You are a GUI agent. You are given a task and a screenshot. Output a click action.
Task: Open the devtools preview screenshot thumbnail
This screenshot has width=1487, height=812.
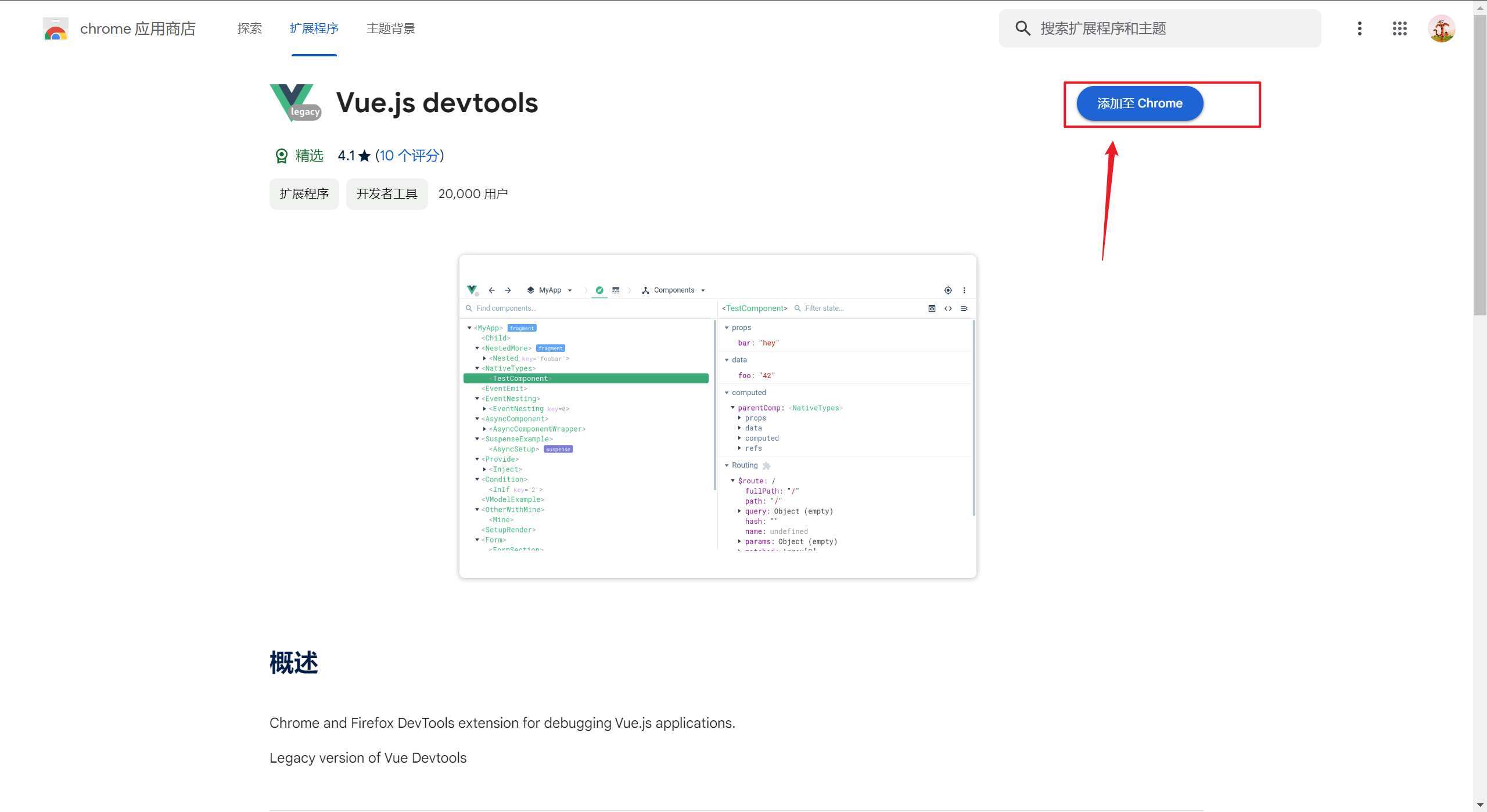click(x=717, y=416)
